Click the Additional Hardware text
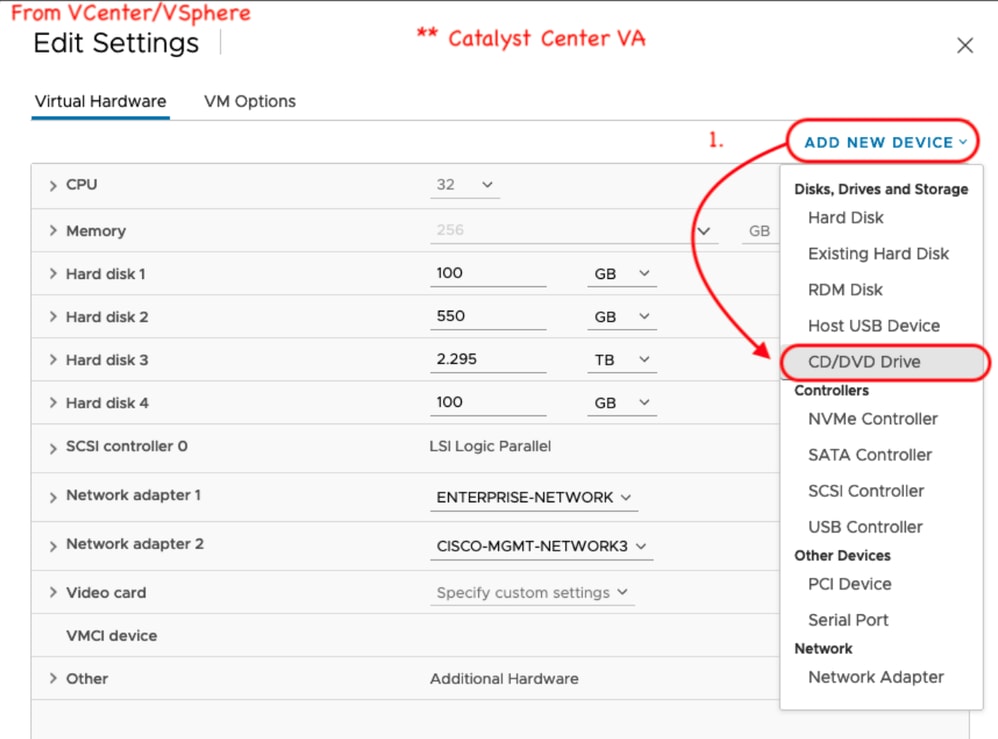Screen dimensions: 998x739 504,679
